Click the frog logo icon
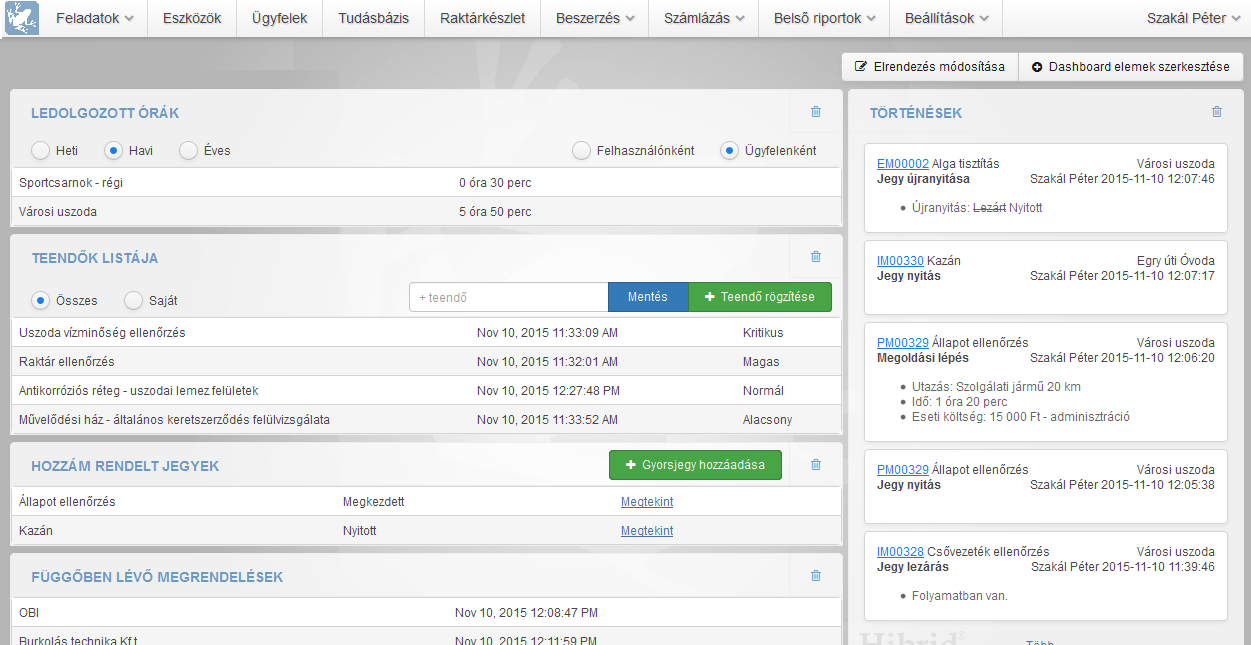 22,18
